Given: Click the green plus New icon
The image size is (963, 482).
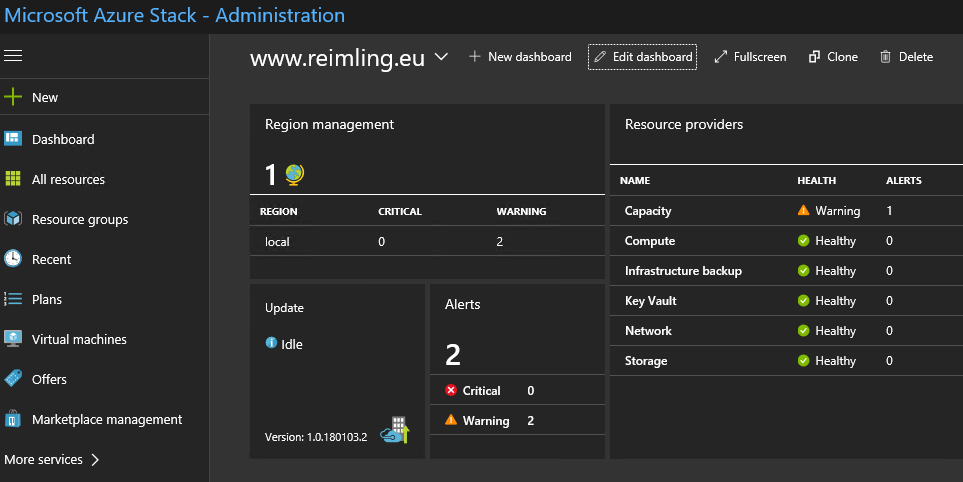Looking at the screenshot, I should pos(13,97).
